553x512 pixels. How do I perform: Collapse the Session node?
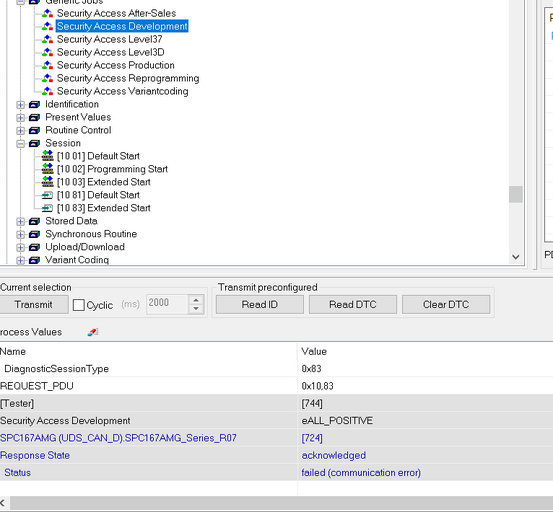tap(20, 144)
